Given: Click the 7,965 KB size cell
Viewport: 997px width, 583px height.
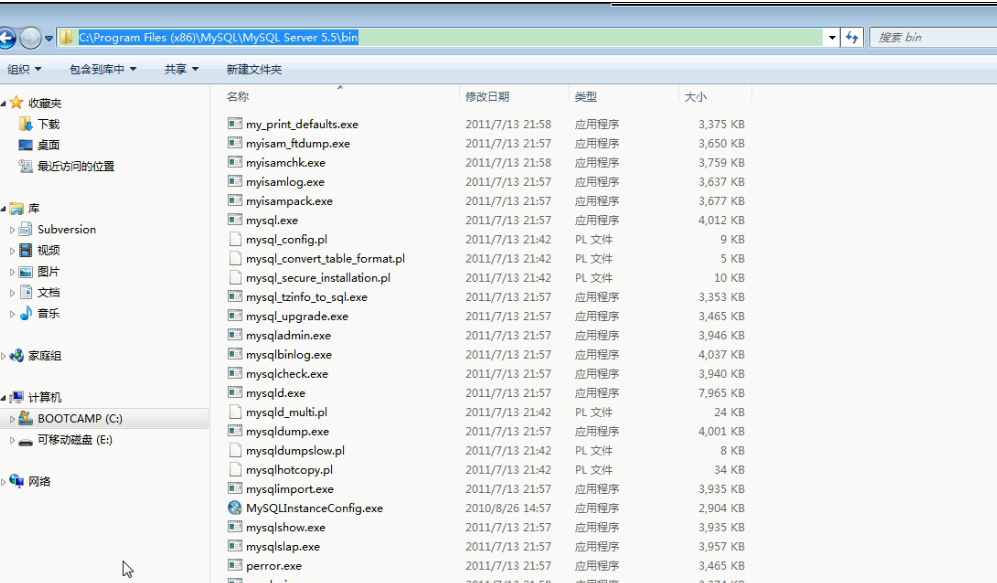Looking at the screenshot, I should tap(721, 393).
